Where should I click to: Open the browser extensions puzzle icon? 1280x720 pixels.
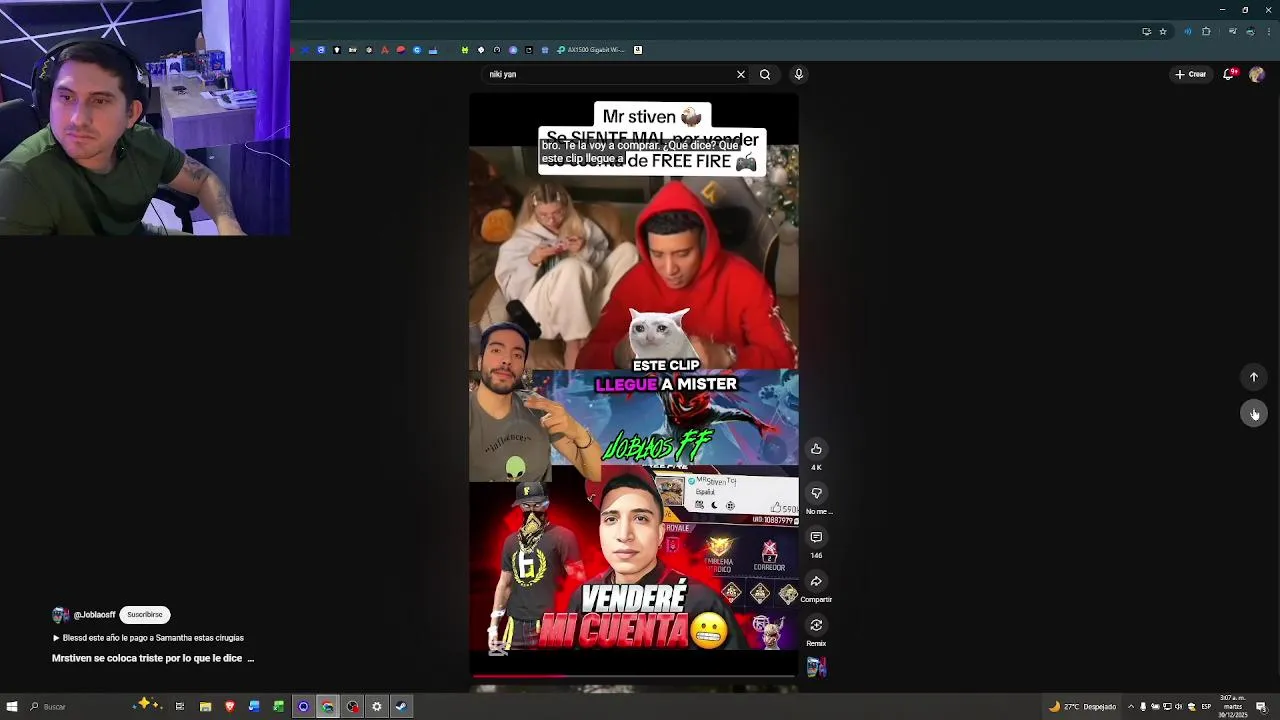[x=1206, y=31]
